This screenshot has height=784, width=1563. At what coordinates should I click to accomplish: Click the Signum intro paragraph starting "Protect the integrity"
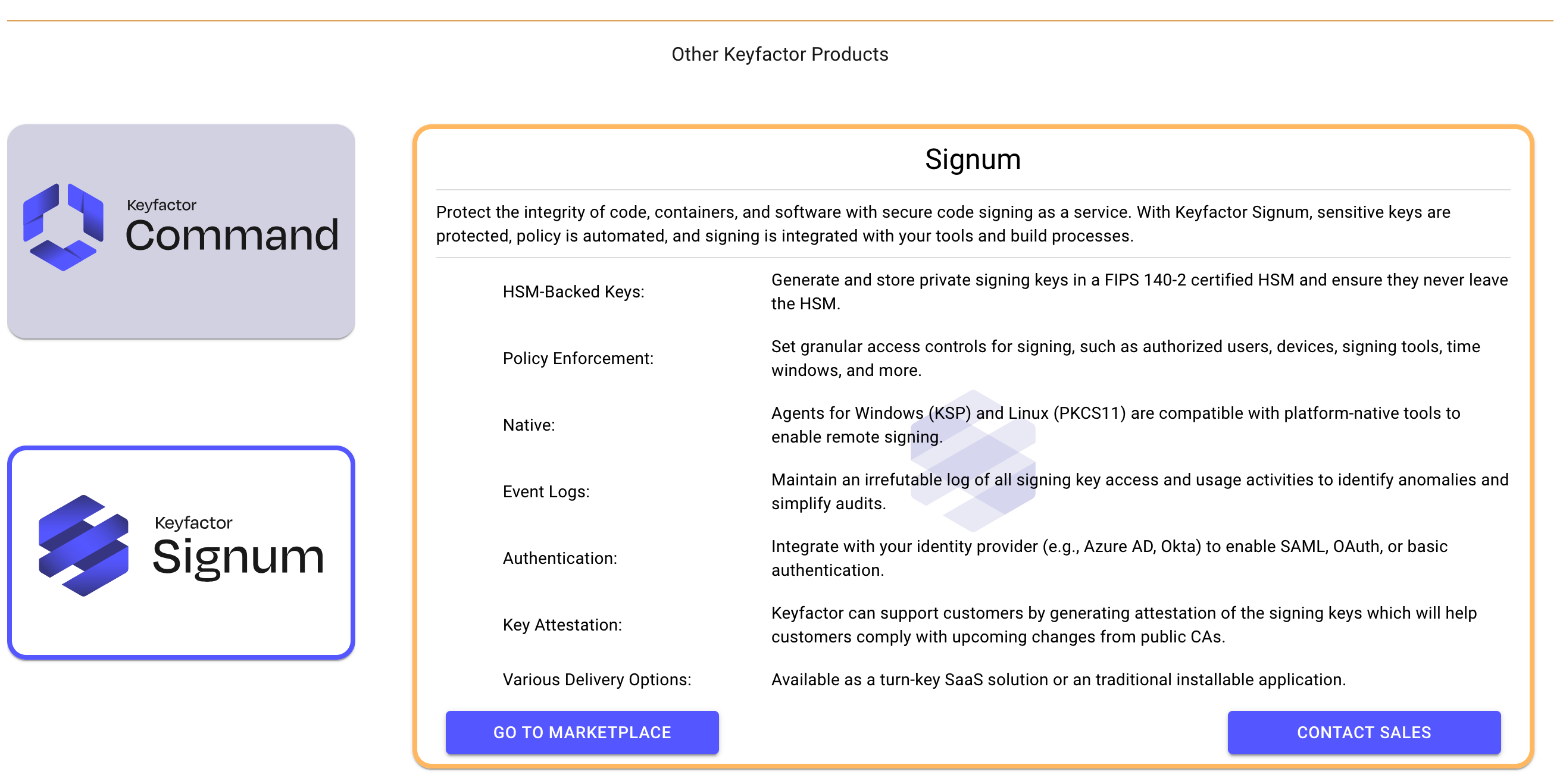pyautogui.click(x=943, y=224)
